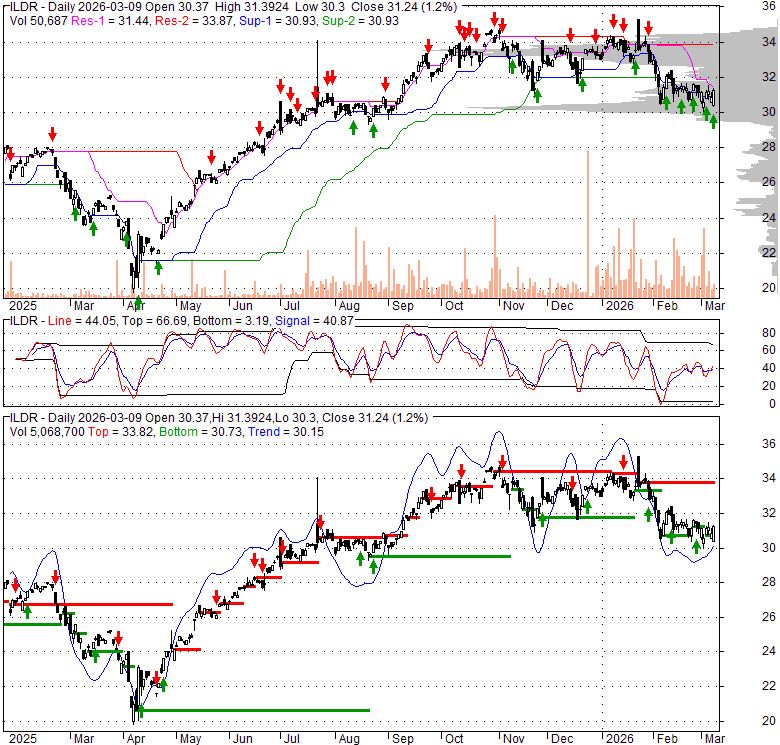The image size is (780, 745).
Task: Click the tall July price spike in the top chart
Action: 317,72
